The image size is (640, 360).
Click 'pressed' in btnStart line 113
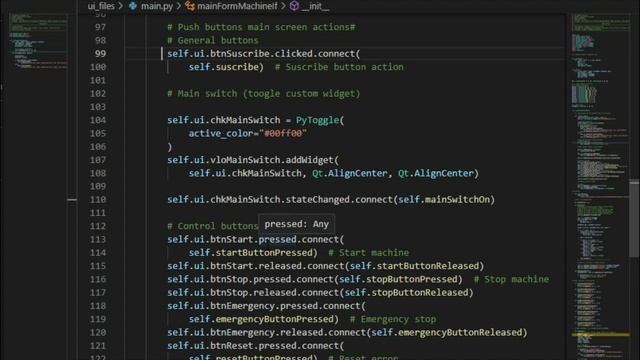278,239
